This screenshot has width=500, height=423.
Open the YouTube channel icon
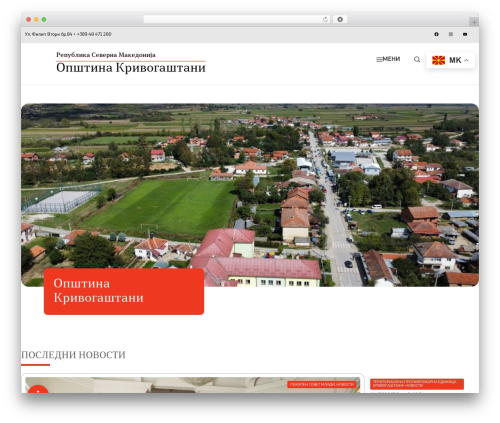(x=465, y=34)
